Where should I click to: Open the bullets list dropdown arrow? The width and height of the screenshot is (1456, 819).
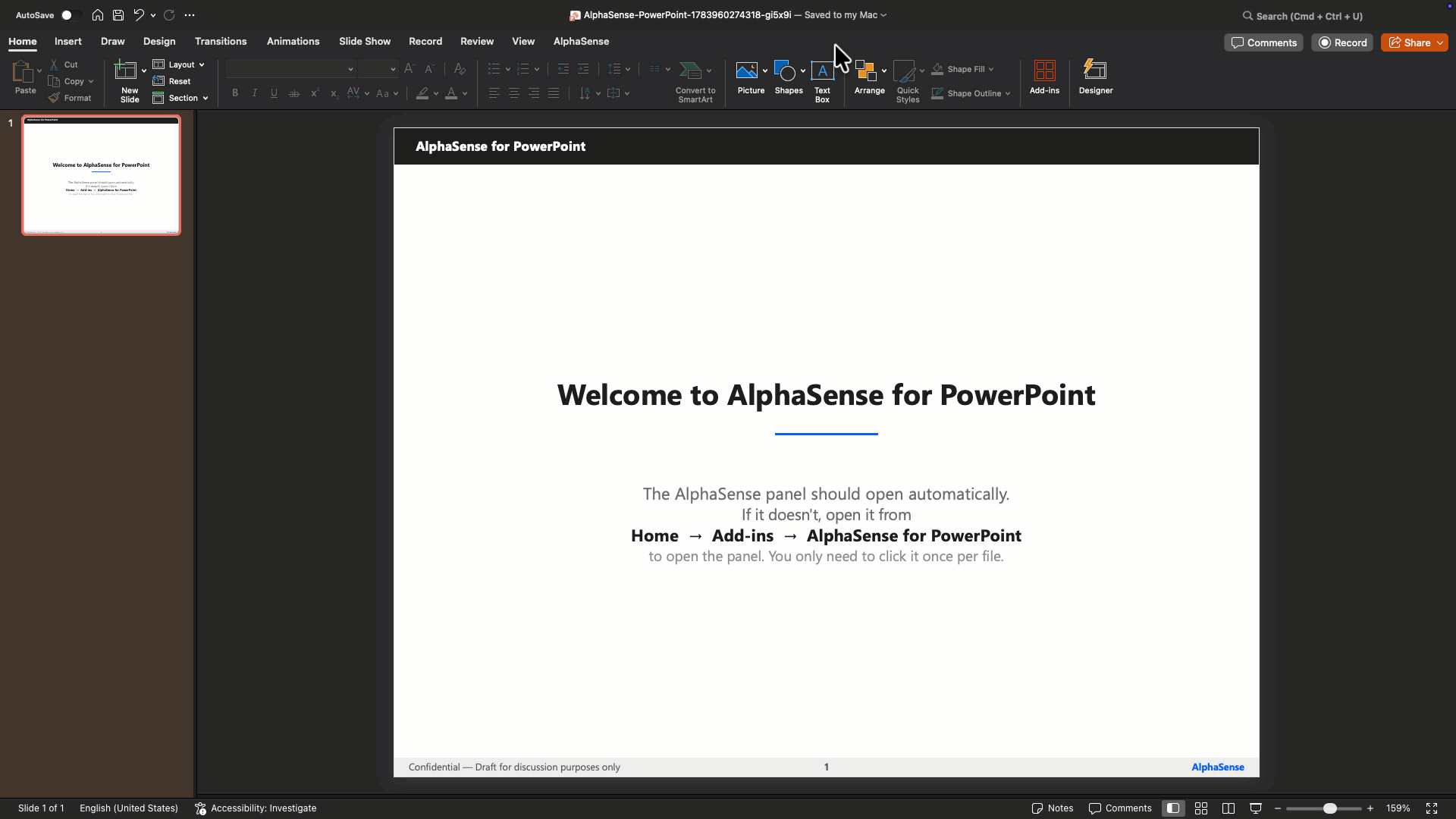(x=507, y=69)
